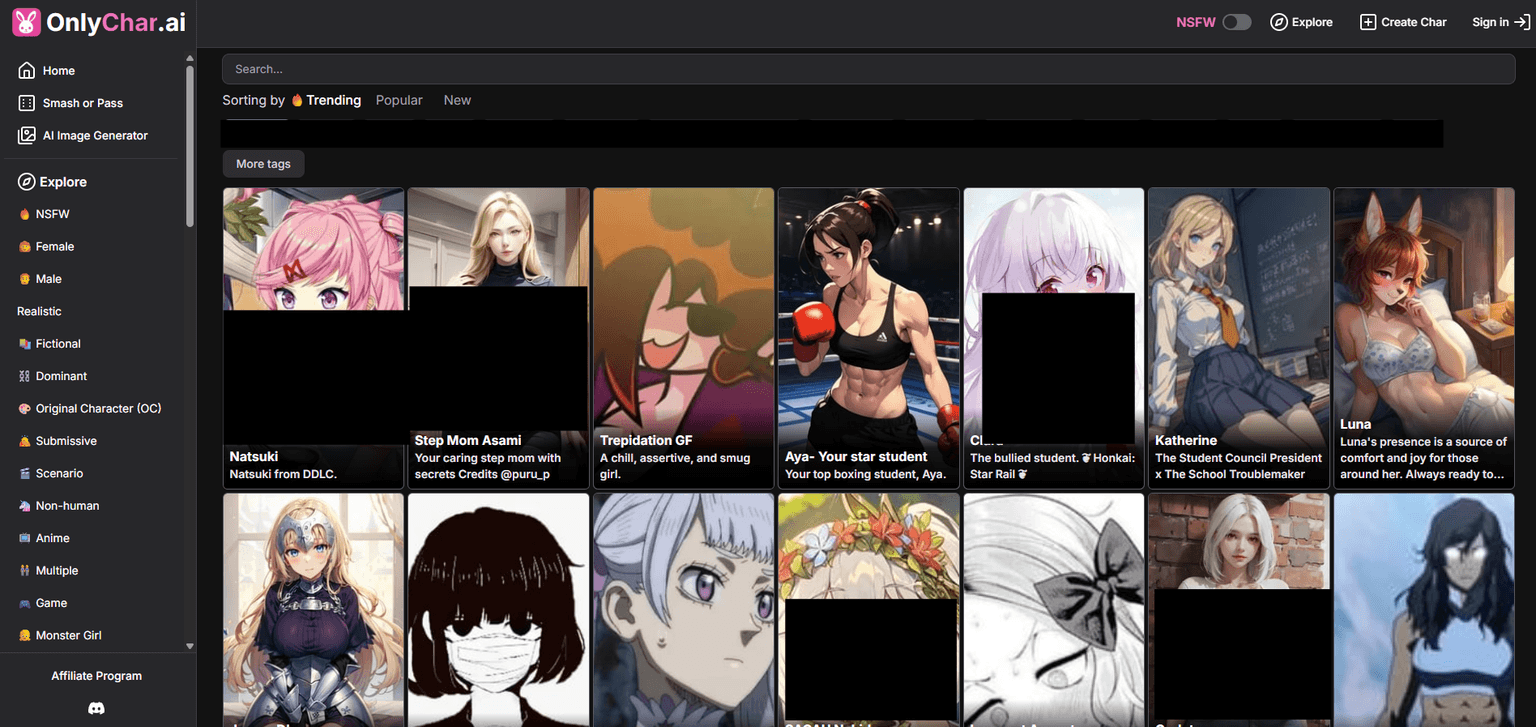1536x727 pixels.
Task: Open the Trepidation GF character card
Action: point(683,338)
